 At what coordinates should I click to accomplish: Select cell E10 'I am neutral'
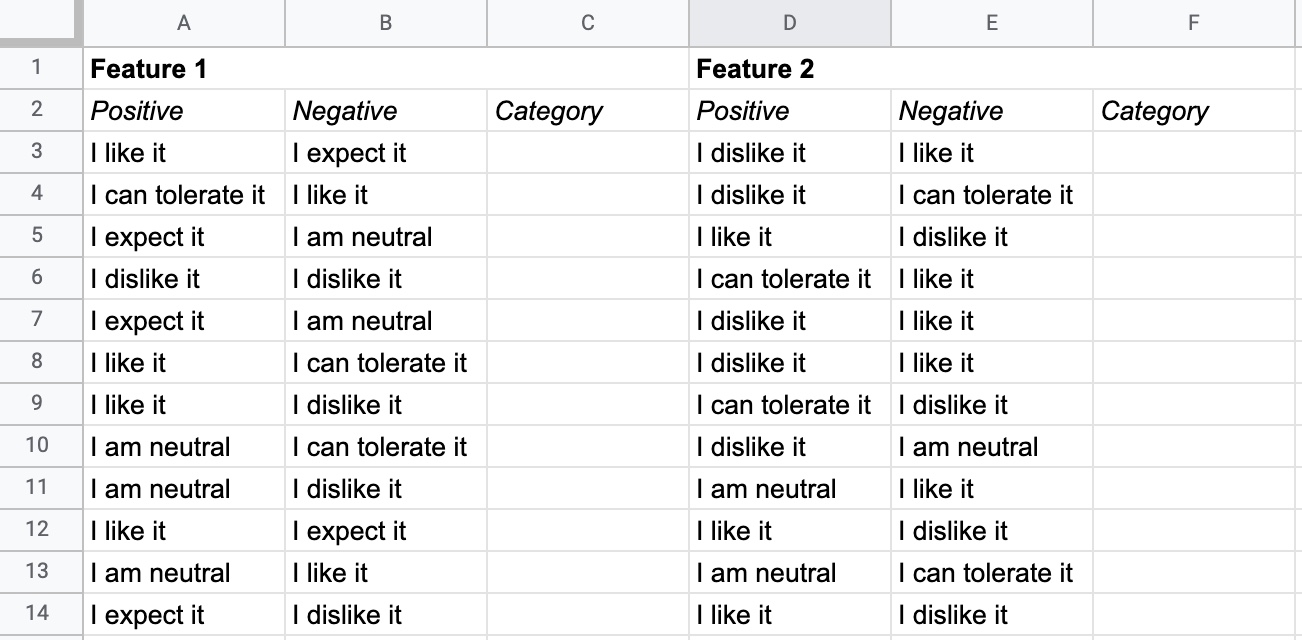tap(992, 447)
